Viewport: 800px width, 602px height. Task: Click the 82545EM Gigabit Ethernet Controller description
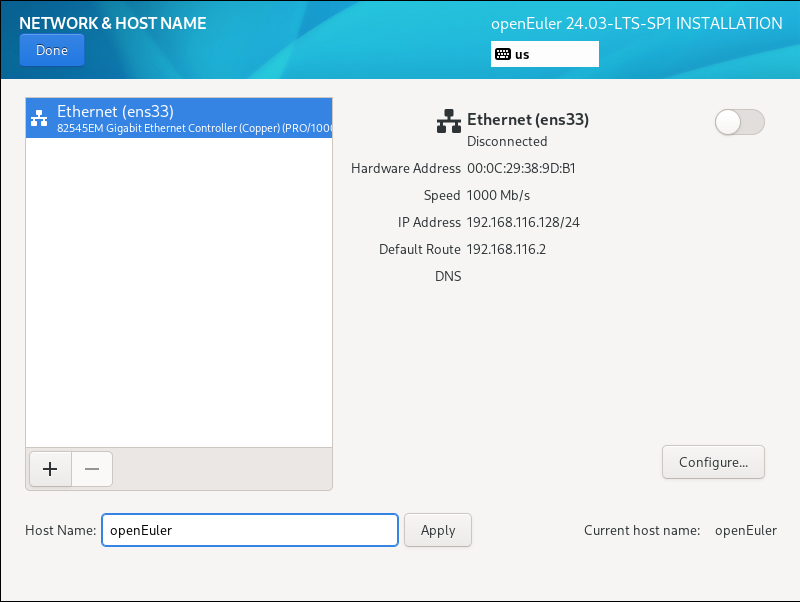click(194, 128)
